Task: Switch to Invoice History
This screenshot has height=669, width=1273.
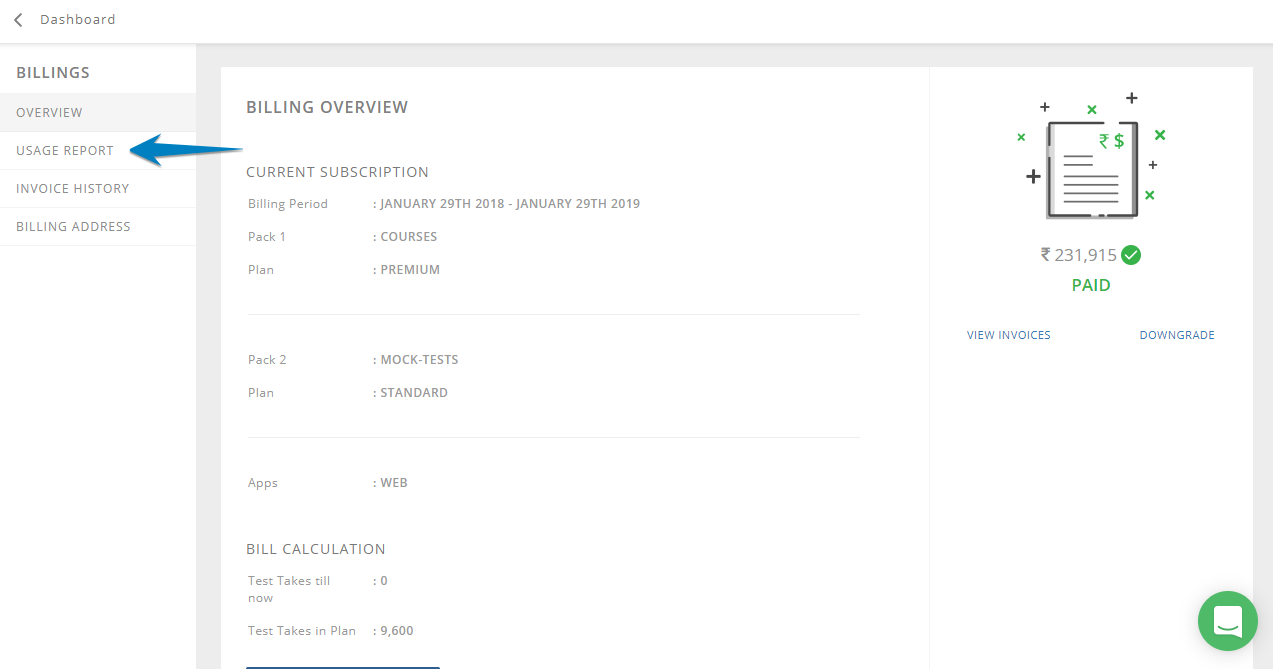Action: [x=72, y=189]
